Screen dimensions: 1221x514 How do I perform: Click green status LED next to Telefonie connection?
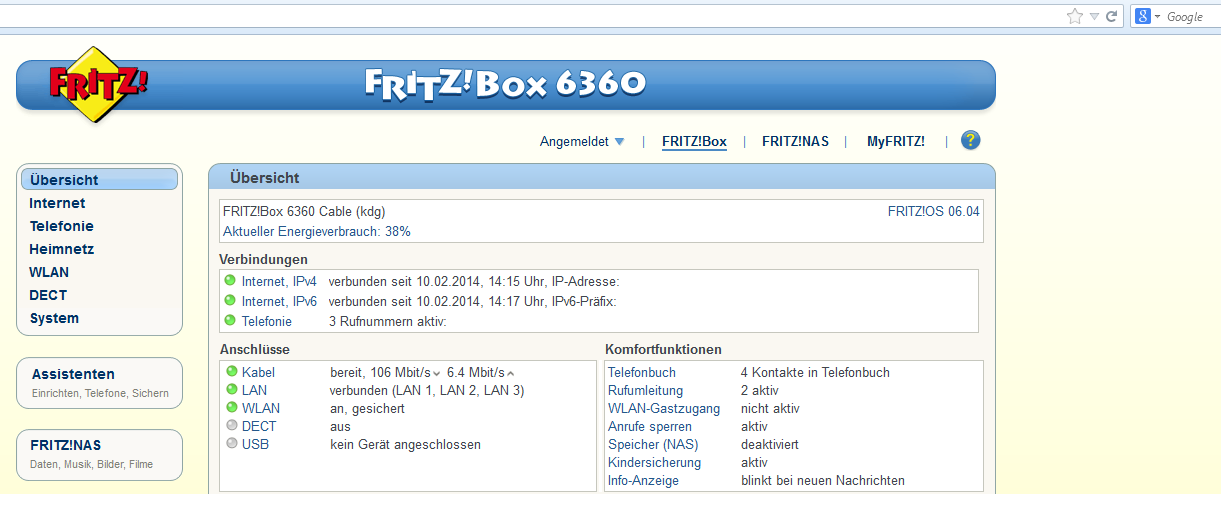[x=230, y=321]
